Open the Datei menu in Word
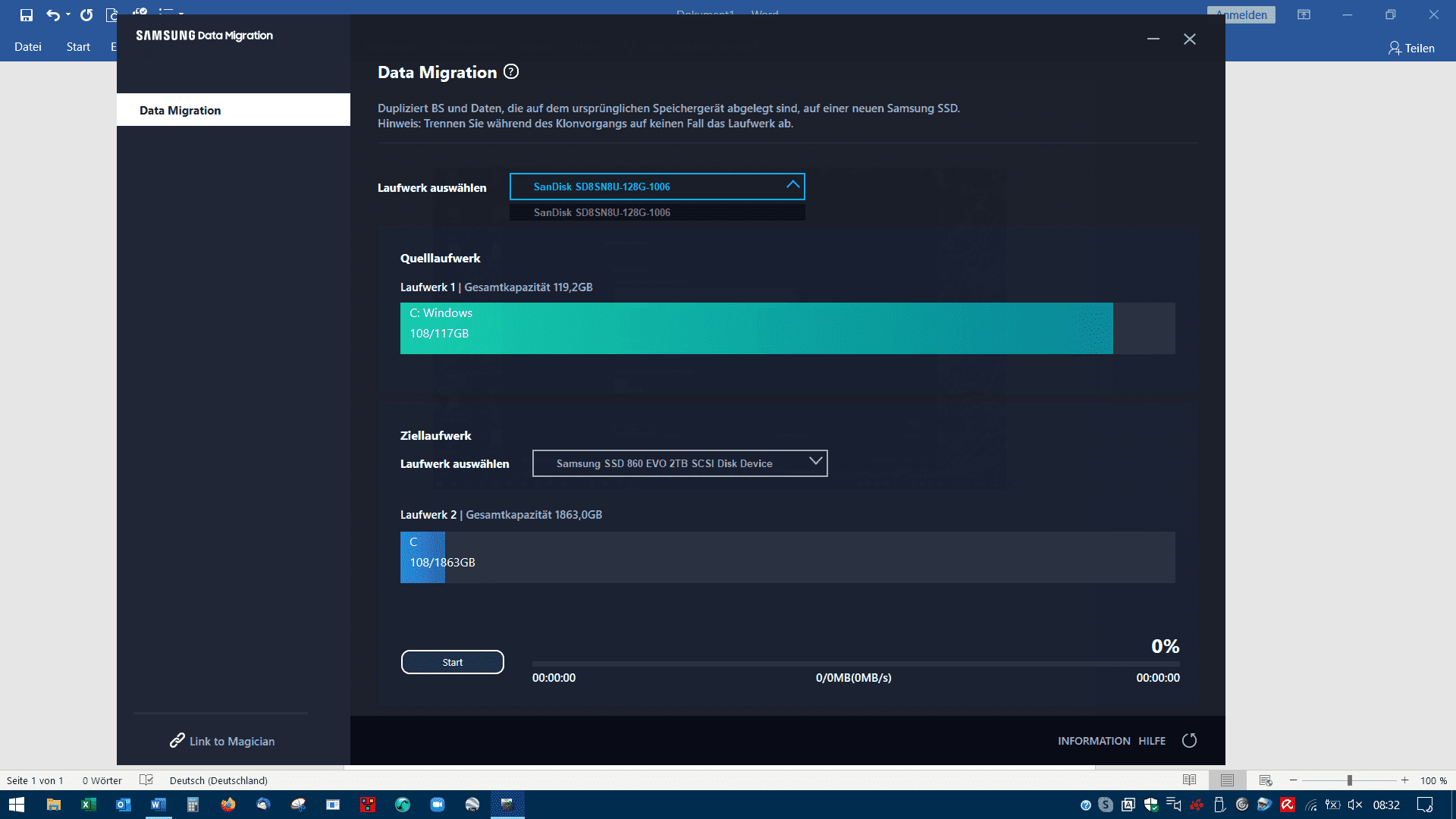The image size is (1456, 819). tap(28, 47)
